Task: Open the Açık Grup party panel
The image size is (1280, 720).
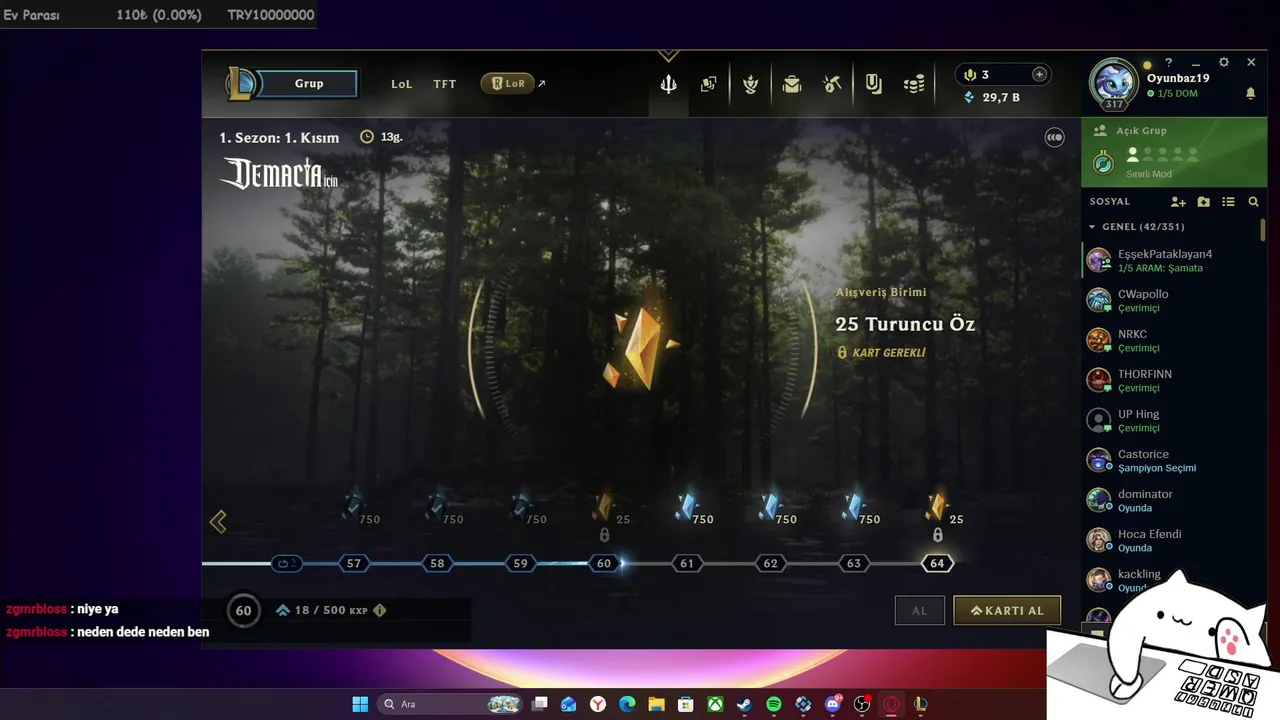Action: coord(1174,152)
